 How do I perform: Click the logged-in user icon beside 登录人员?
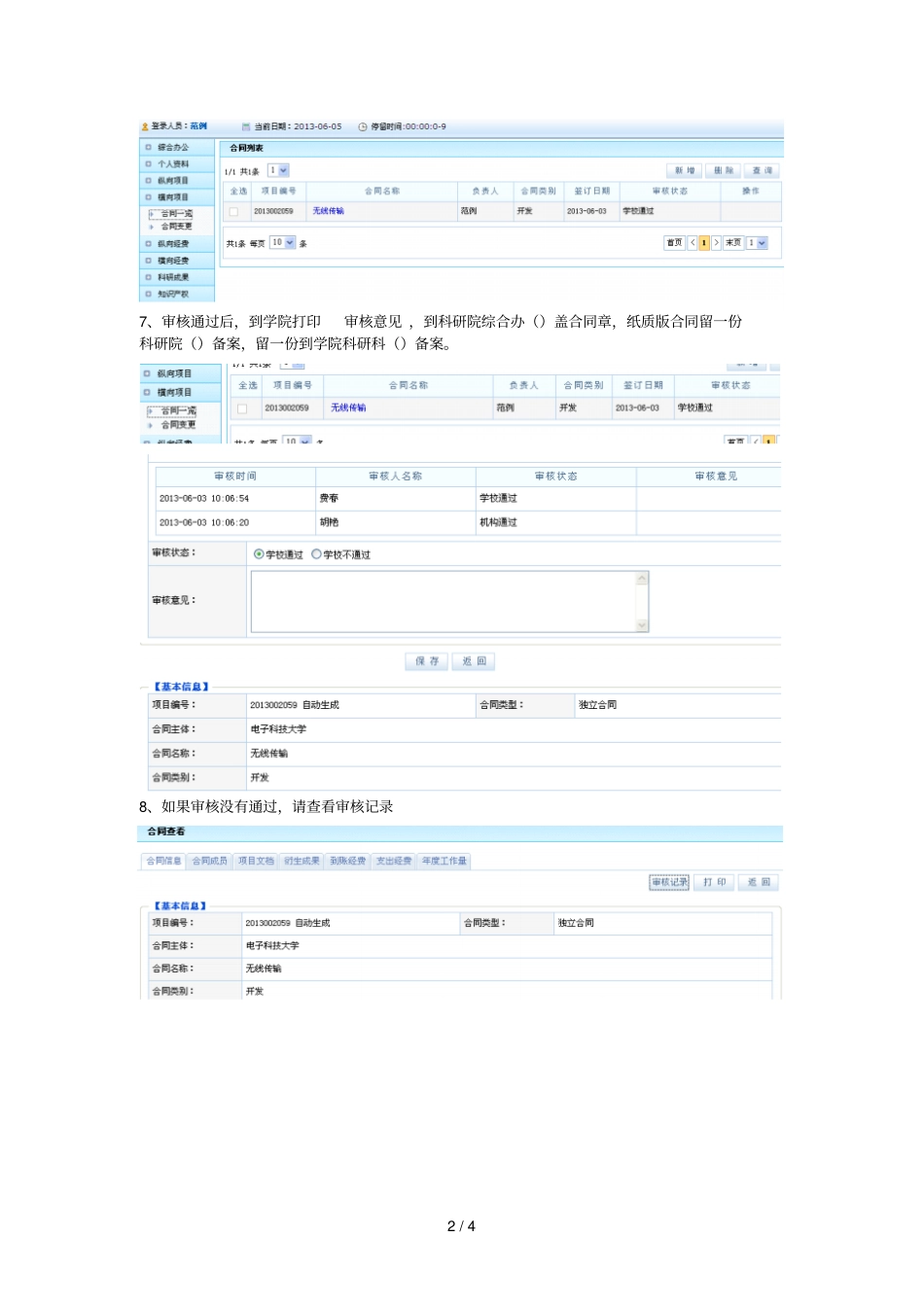click(x=145, y=127)
